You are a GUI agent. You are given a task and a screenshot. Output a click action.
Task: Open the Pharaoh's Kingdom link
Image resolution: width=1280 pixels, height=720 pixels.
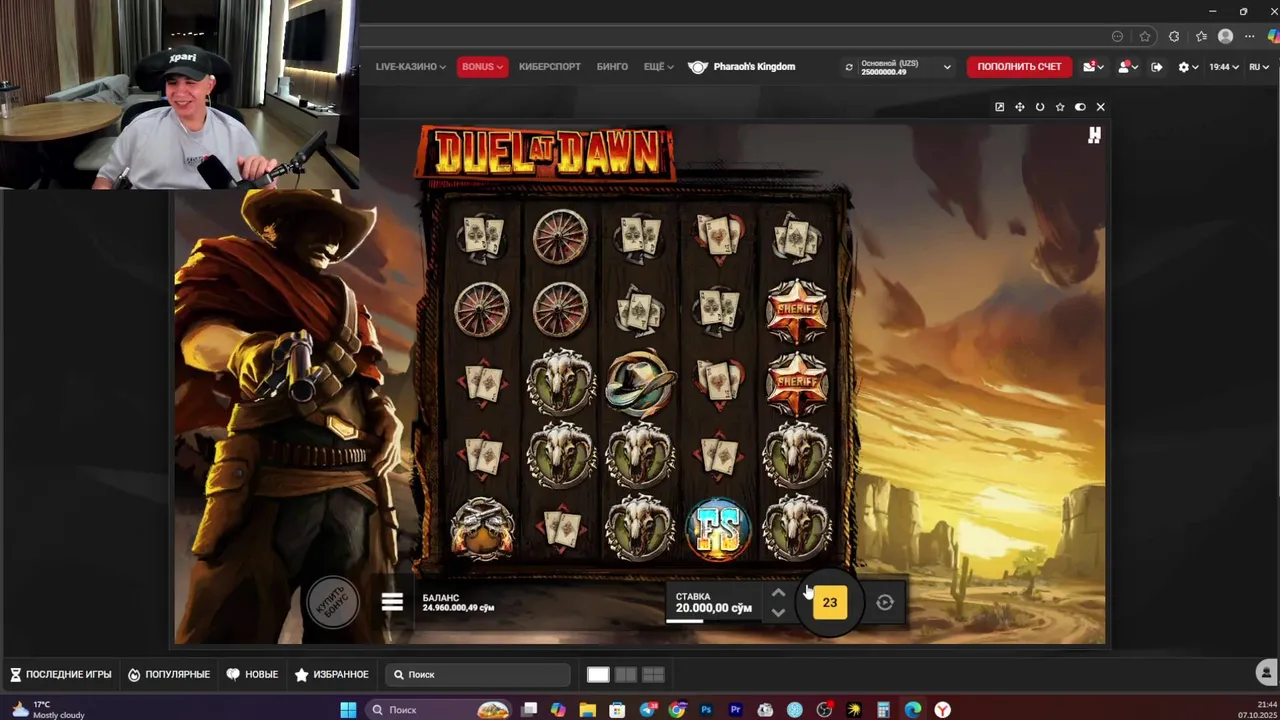point(742,67)
